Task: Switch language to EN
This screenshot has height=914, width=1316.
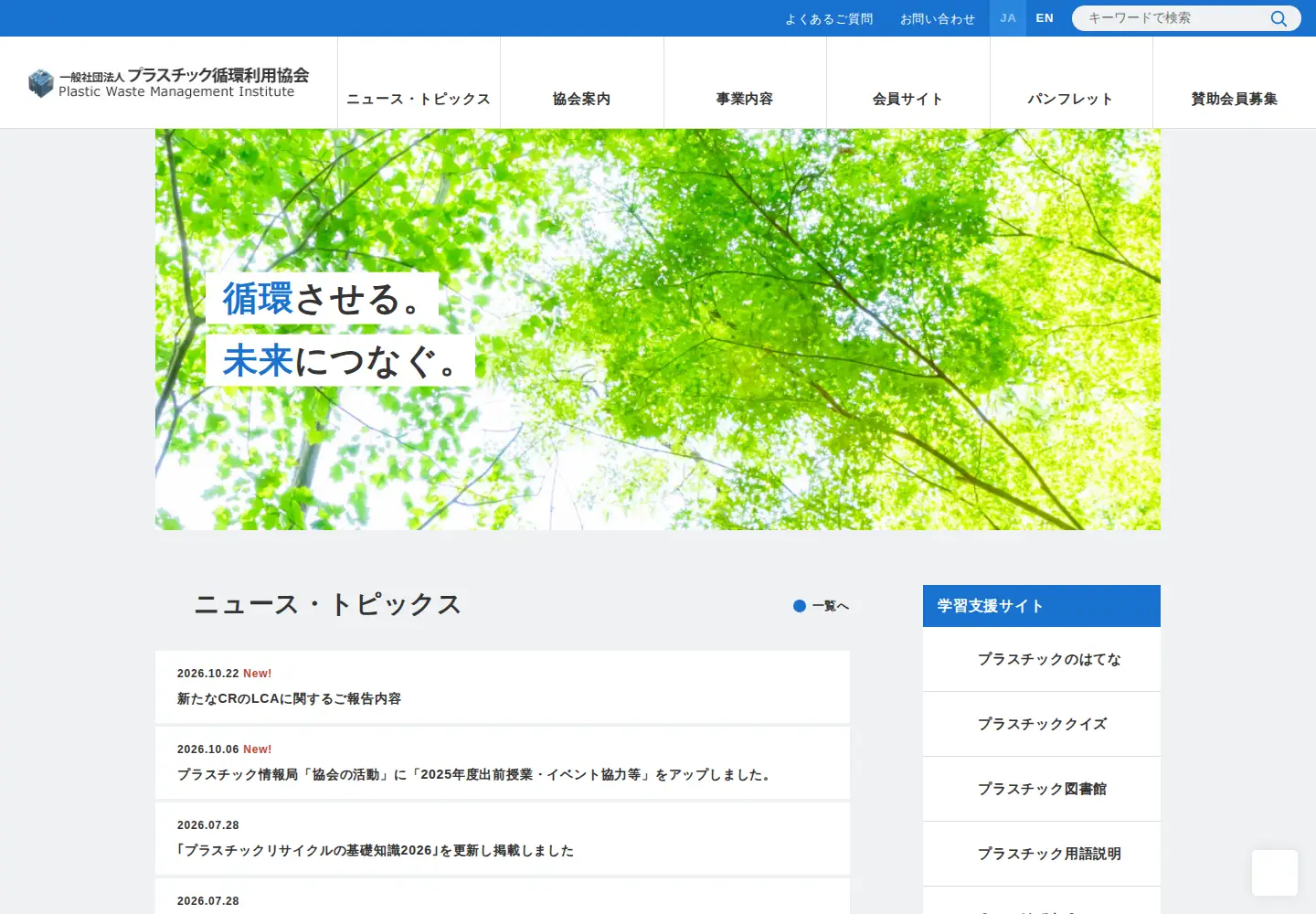Action: point(1045,18)
